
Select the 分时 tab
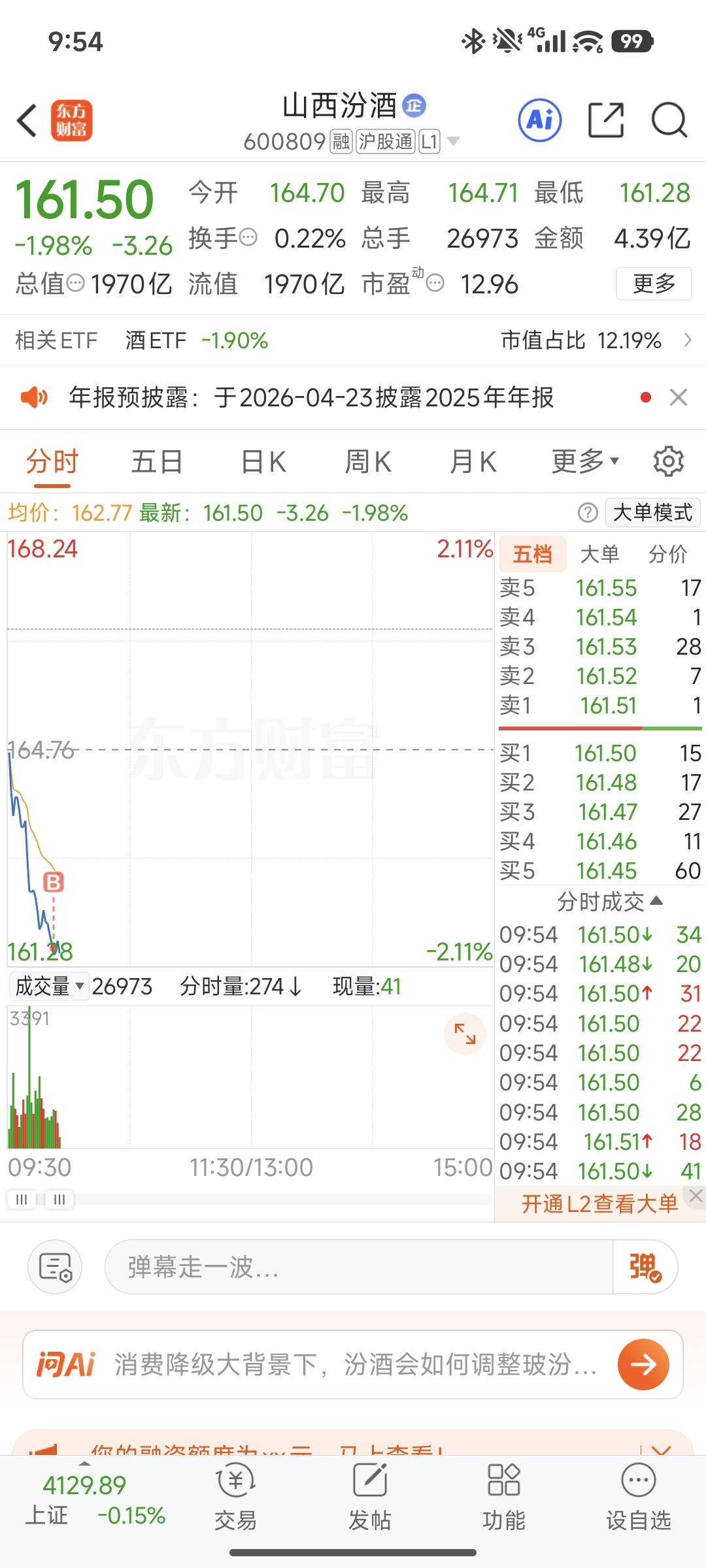[x=52, y=461]
